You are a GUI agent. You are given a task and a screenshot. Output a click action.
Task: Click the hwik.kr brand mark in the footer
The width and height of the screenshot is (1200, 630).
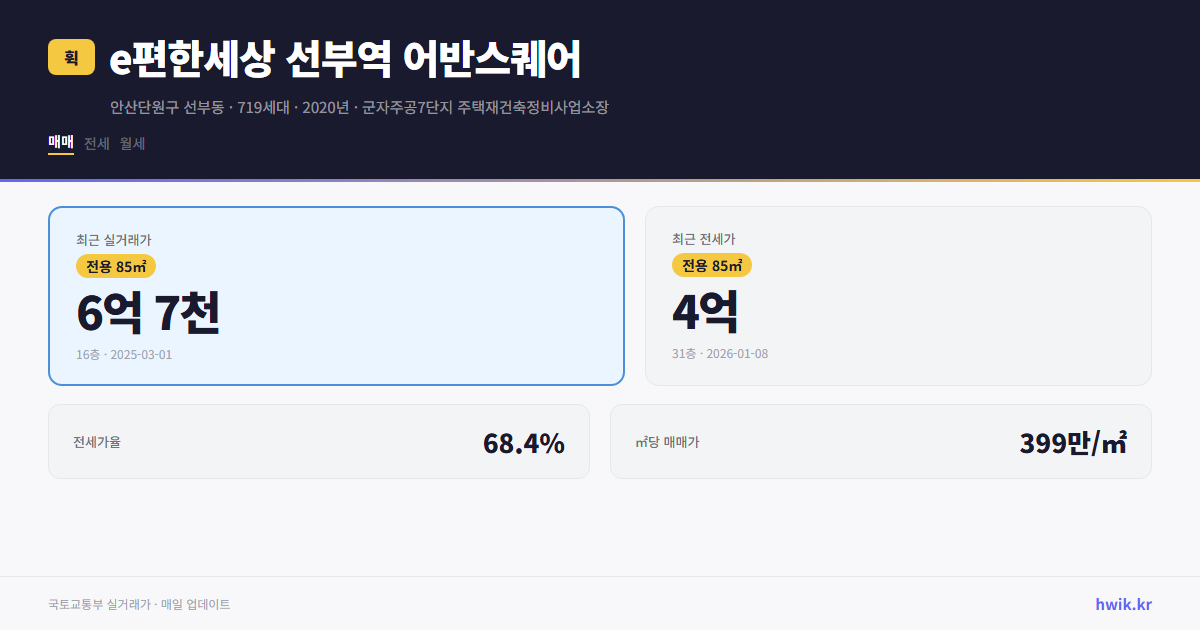(1124, 604)
